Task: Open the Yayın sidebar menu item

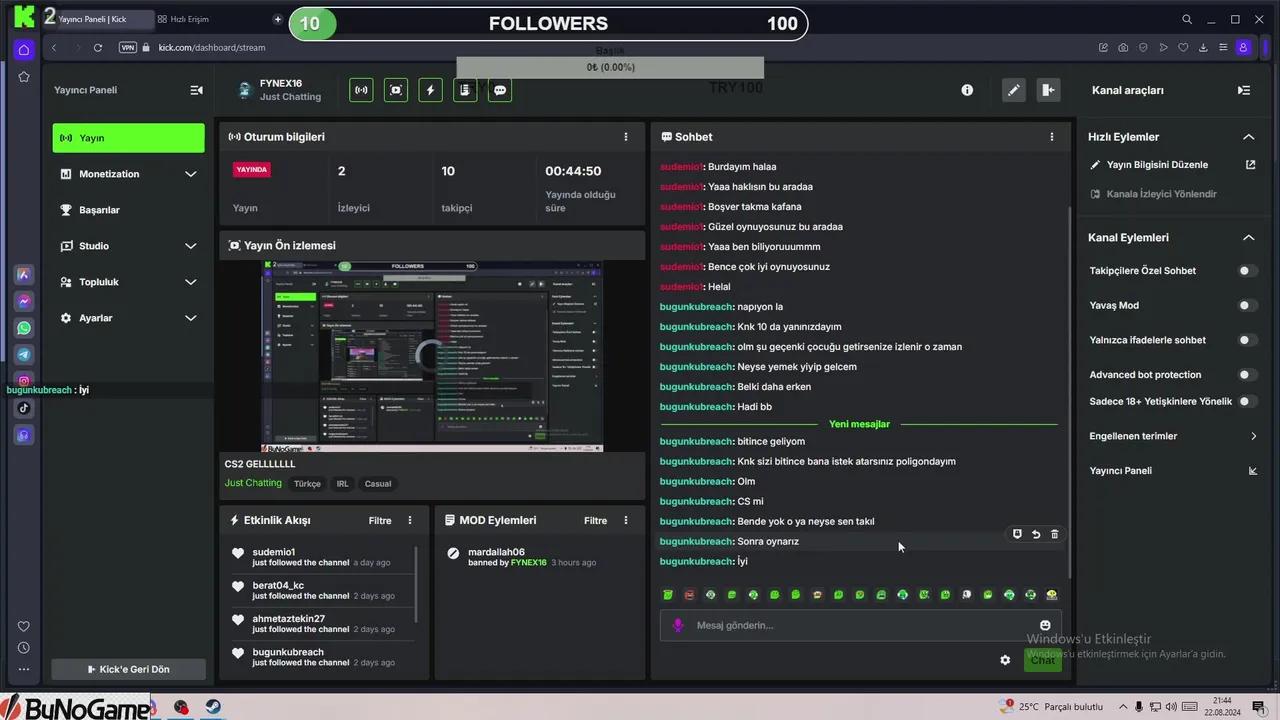Action: 128,138
